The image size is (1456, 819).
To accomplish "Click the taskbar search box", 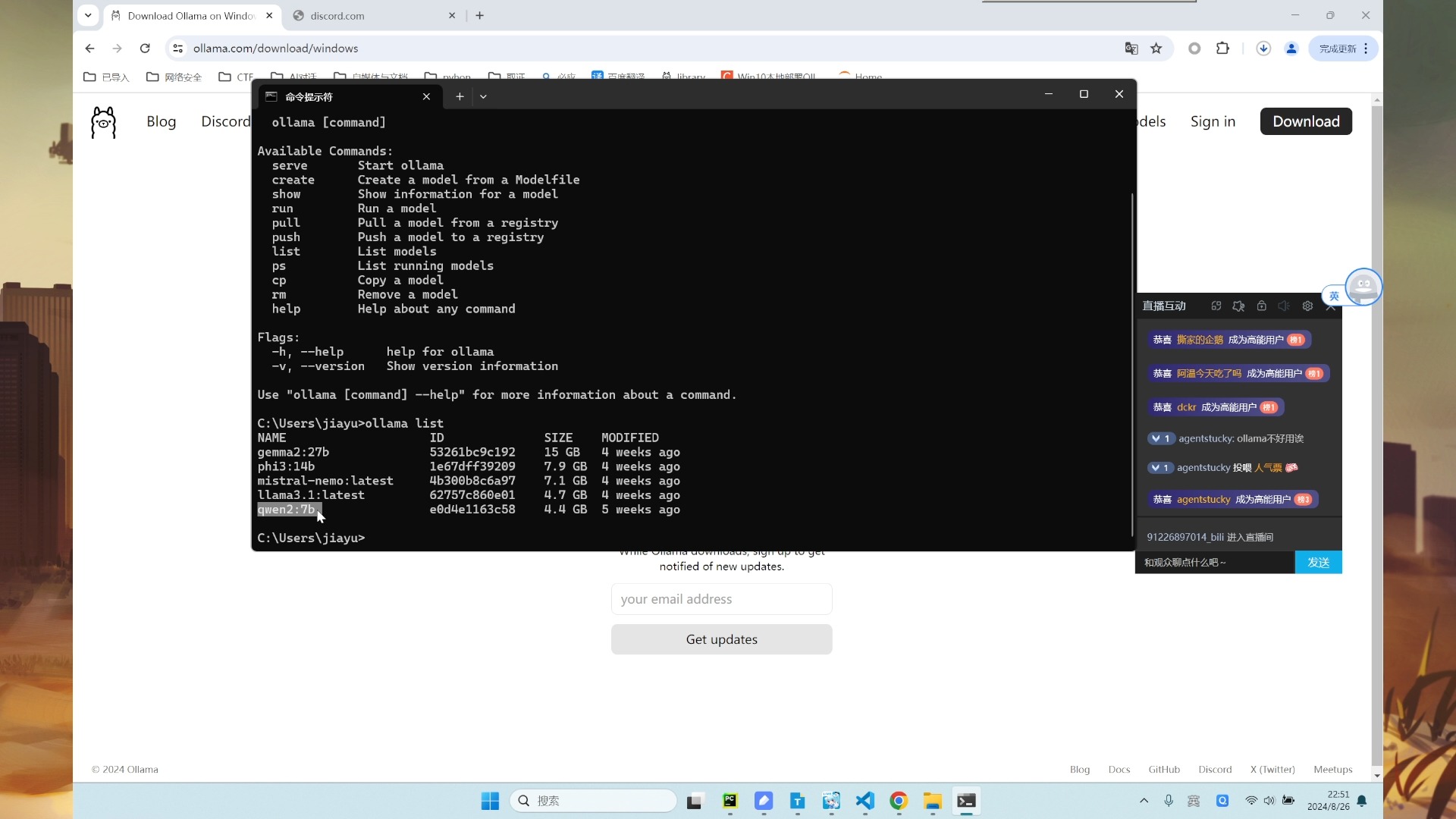I will point(593,801).
